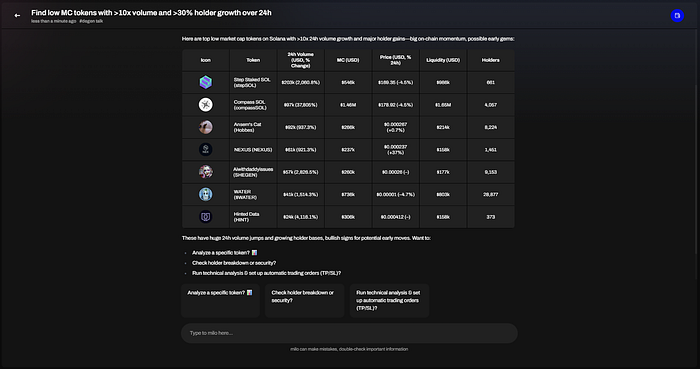Click the back arrow icon

17,16
